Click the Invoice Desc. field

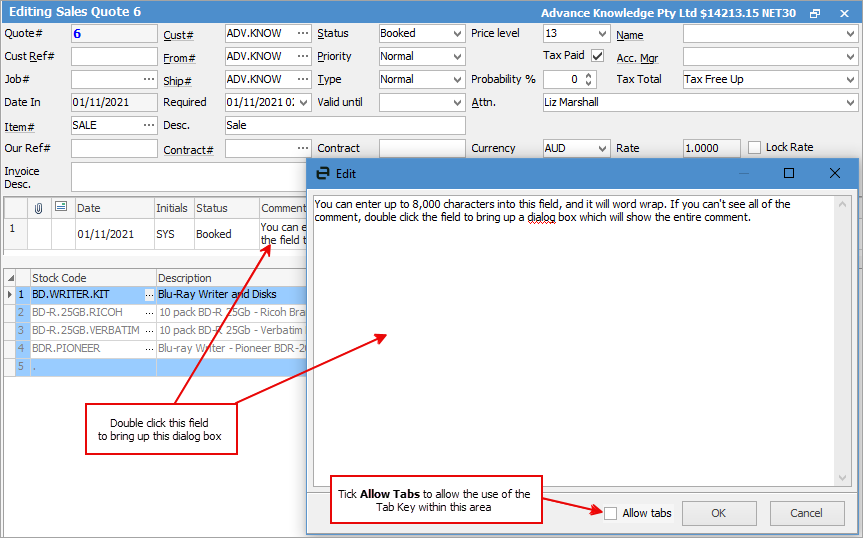click(x=189, y=177)
